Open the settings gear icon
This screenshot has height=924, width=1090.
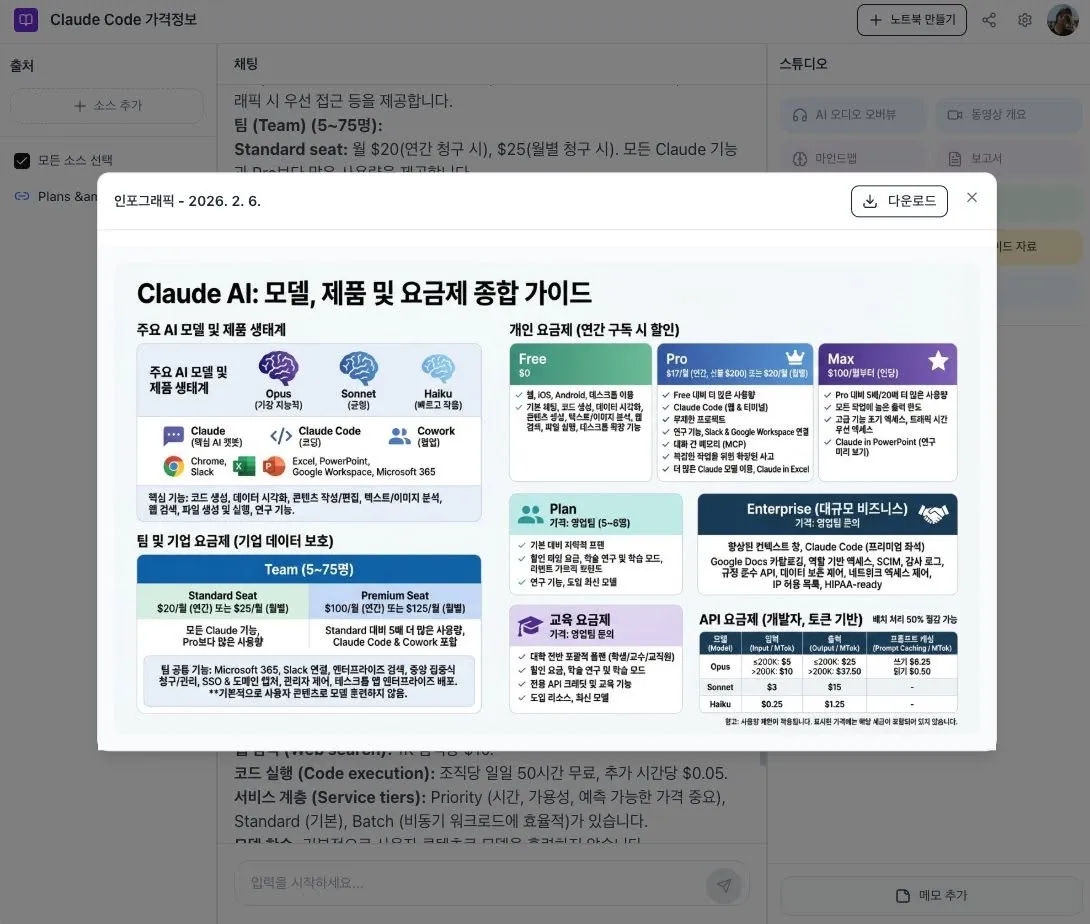pyautogui.click(x=1025, y=20)
